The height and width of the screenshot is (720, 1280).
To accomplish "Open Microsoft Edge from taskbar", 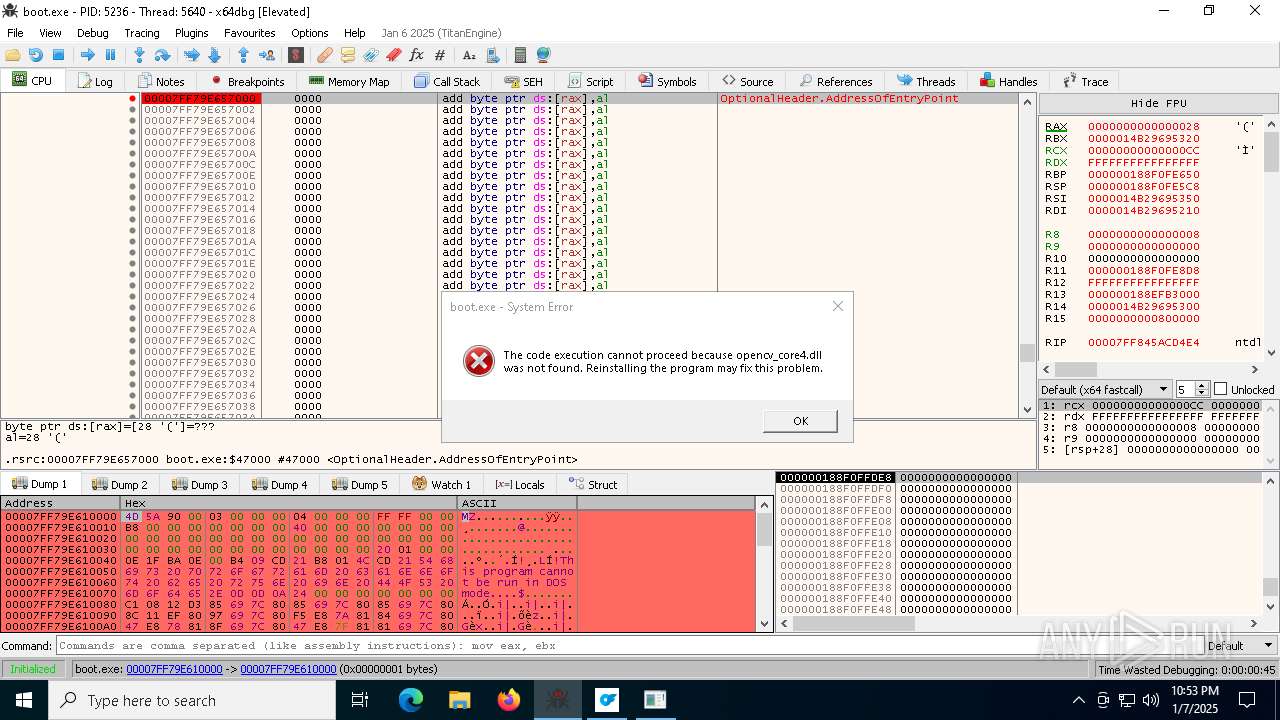I will pos(411,700).
